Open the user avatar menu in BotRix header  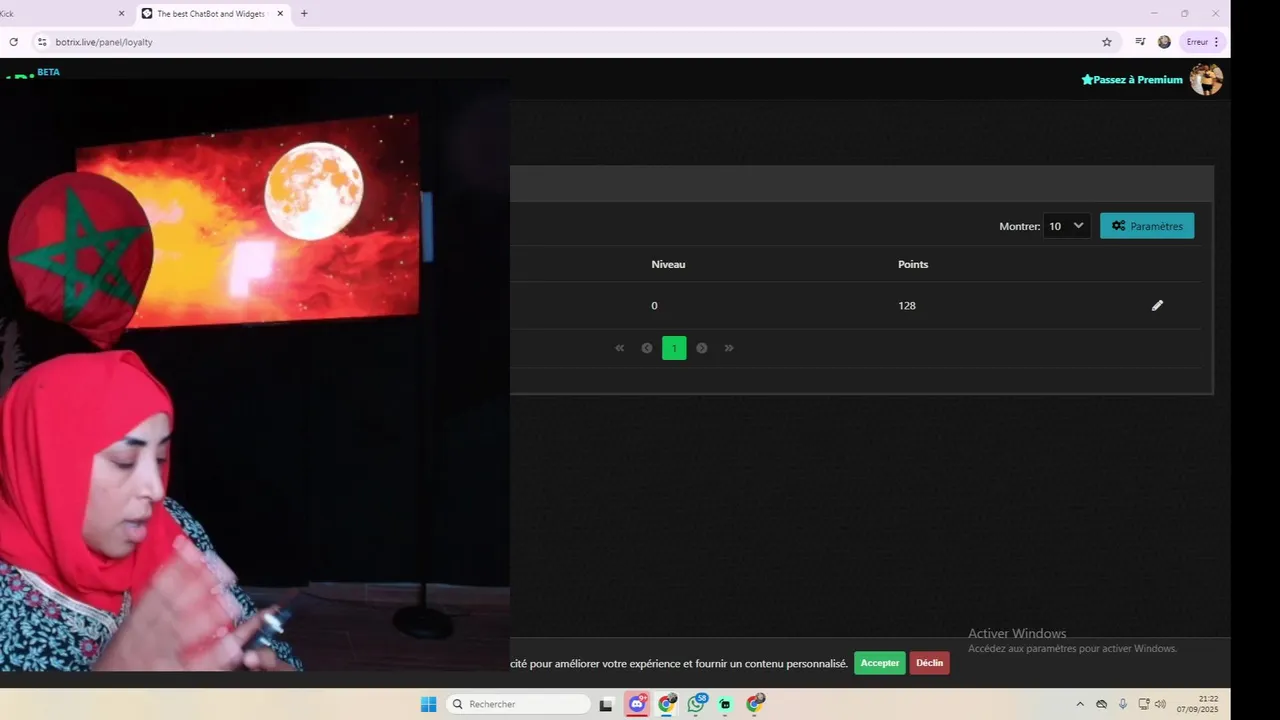(x=1206, y=79)
